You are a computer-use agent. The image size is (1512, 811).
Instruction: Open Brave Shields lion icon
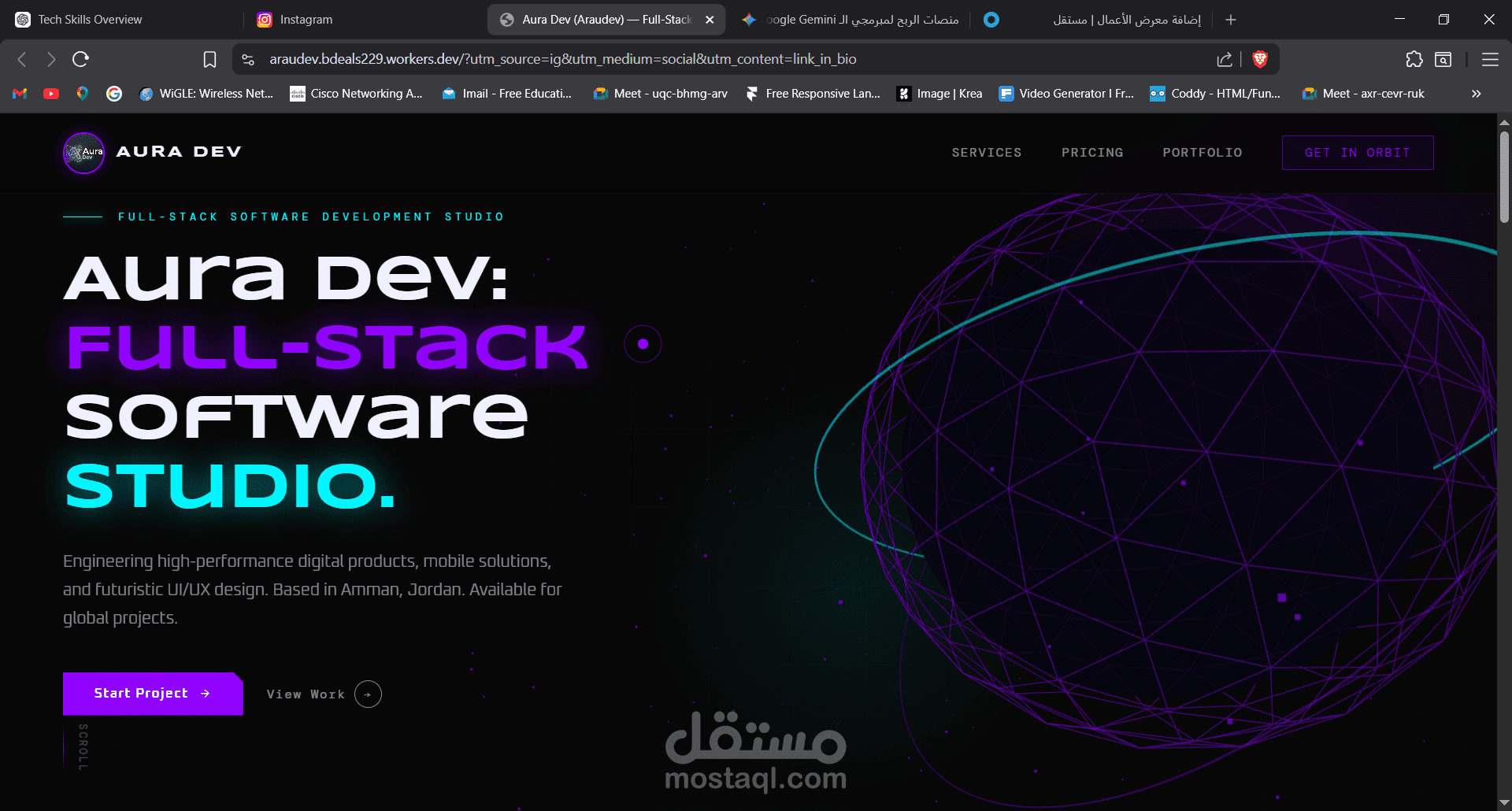pyautogui.click(x=1260, y=59)
